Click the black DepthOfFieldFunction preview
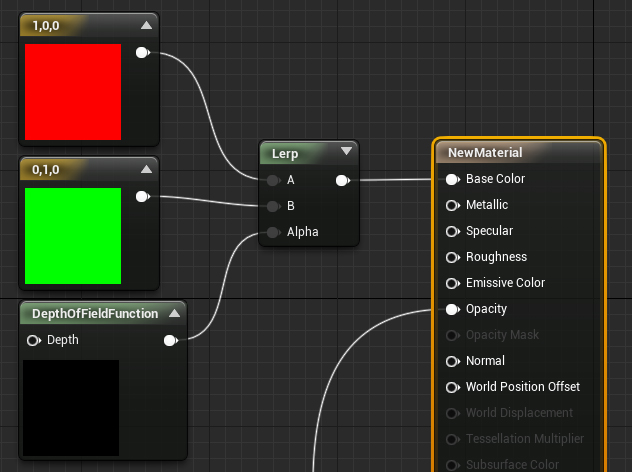 [71, 408]
